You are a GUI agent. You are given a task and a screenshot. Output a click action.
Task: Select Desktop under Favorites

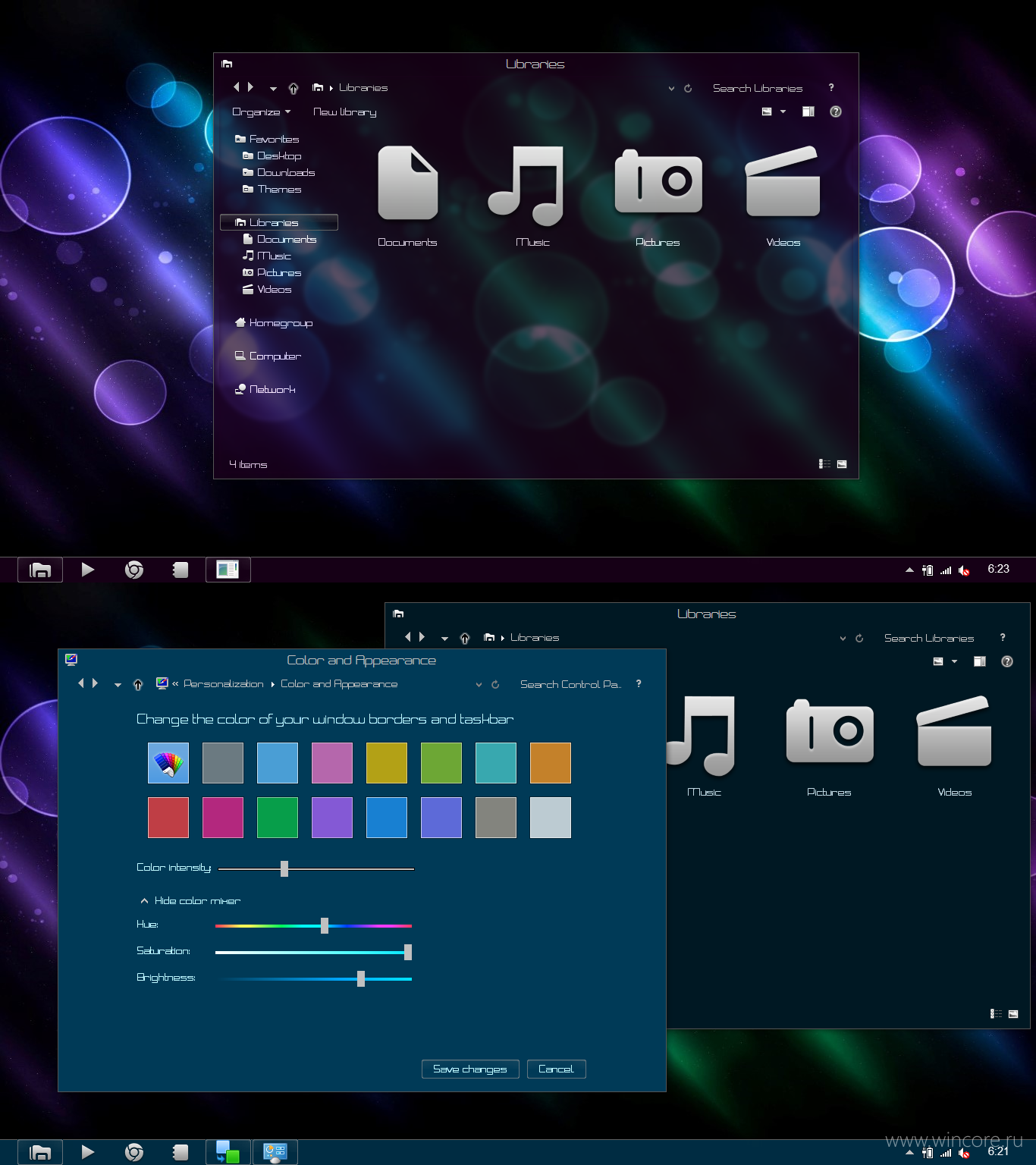pos(272,155)
